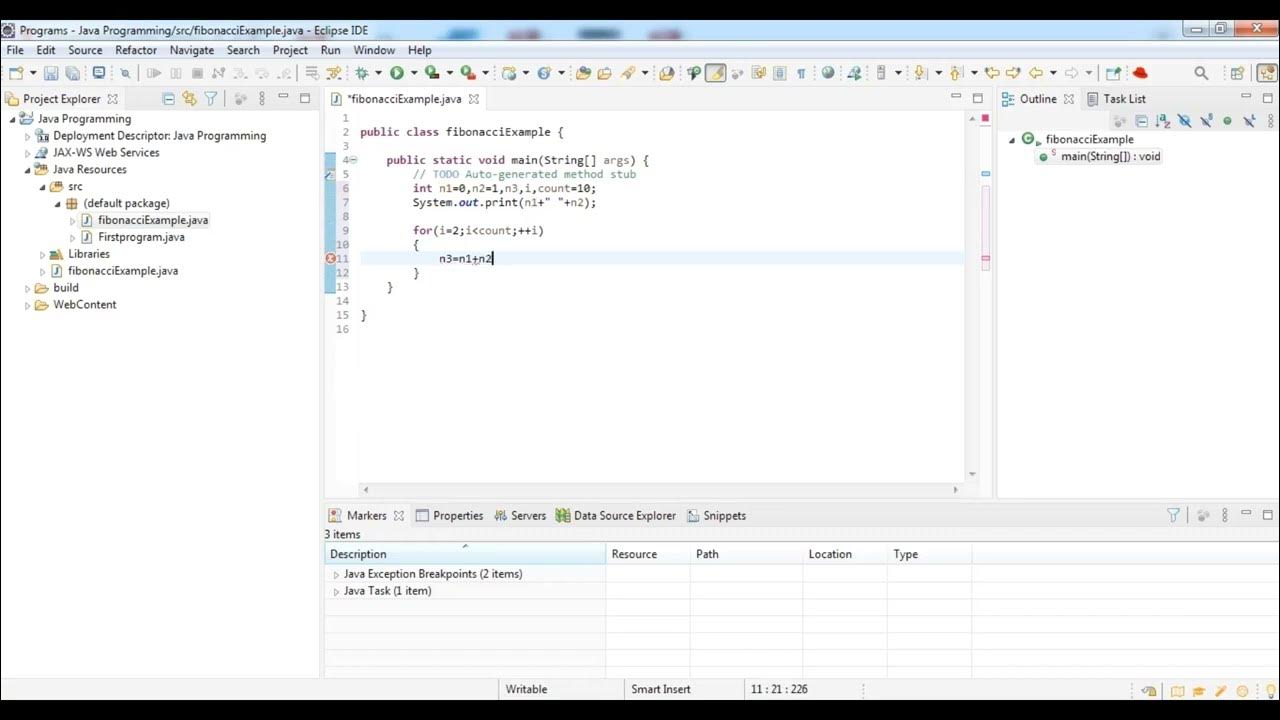The image size is (1280, 720).
Task: Toggle Hide Local Types in Outline
Action: tap(1249, 121)
